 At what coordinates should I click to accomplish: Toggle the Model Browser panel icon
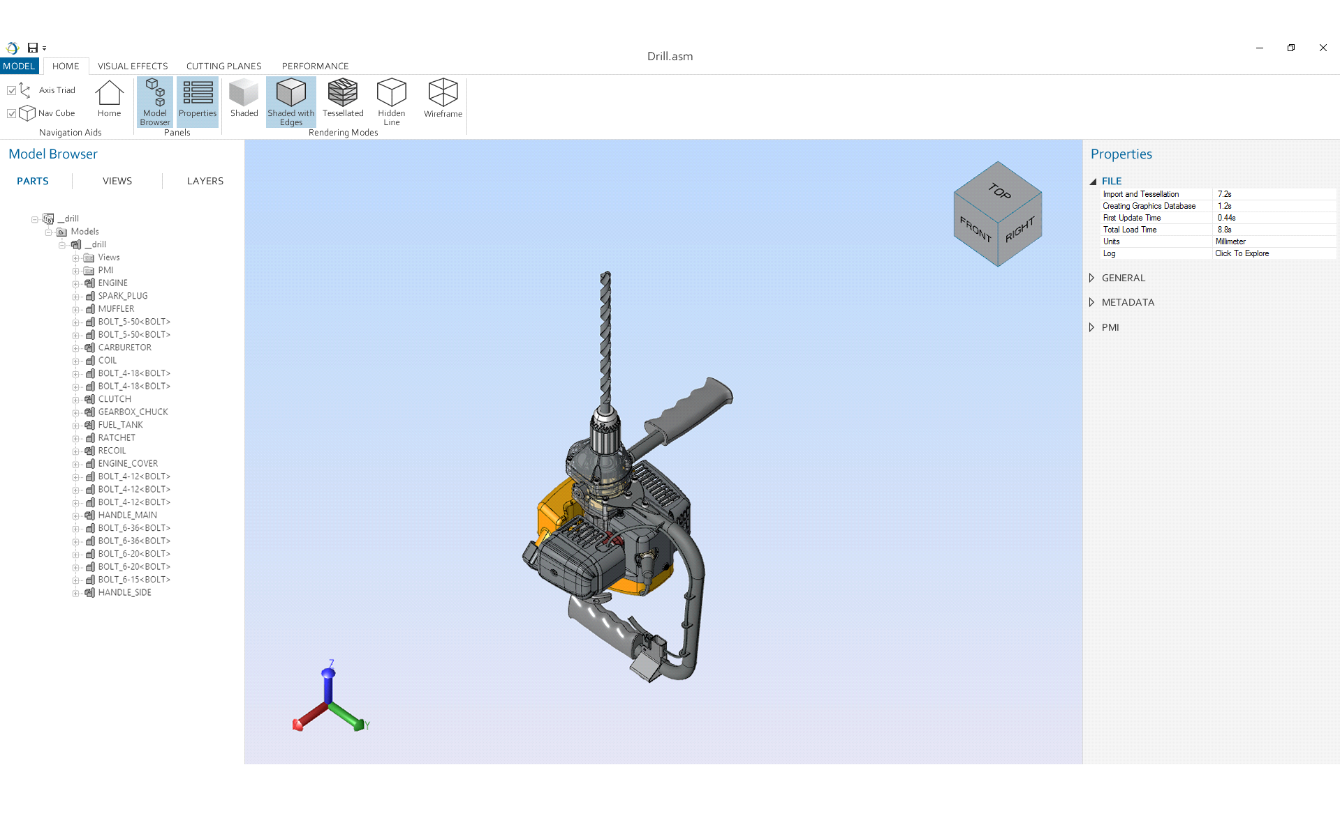coord(155,95)
